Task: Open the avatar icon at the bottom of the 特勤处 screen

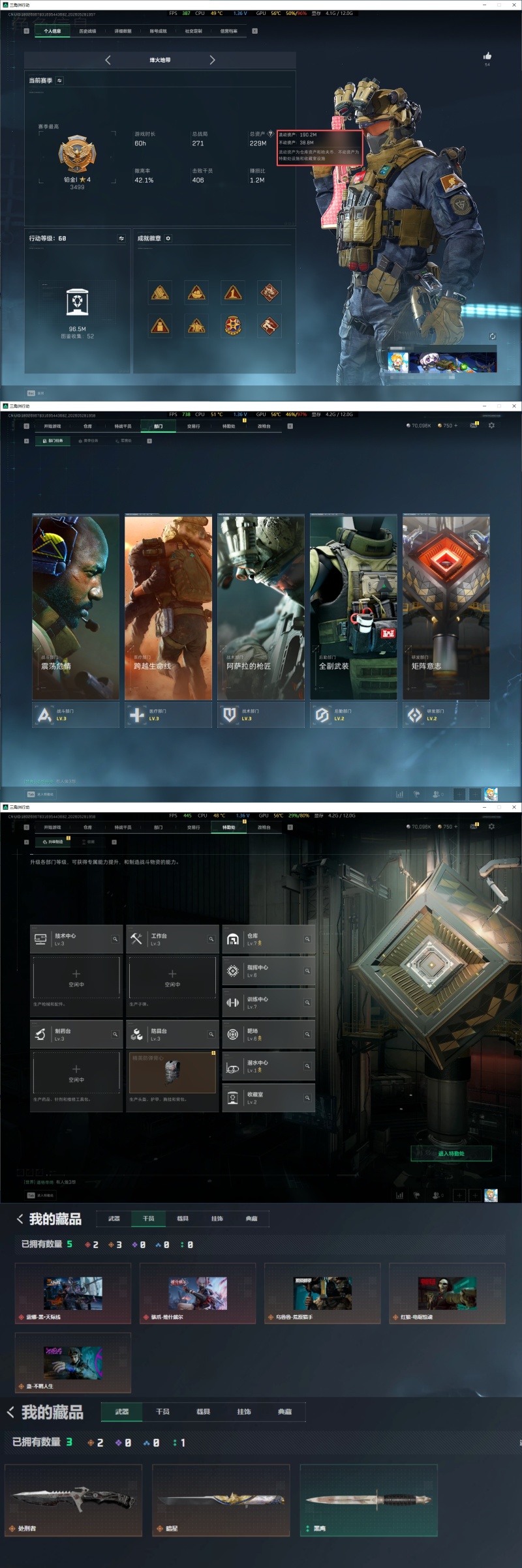Action: pyautogui.click(x=491, y=1195)
